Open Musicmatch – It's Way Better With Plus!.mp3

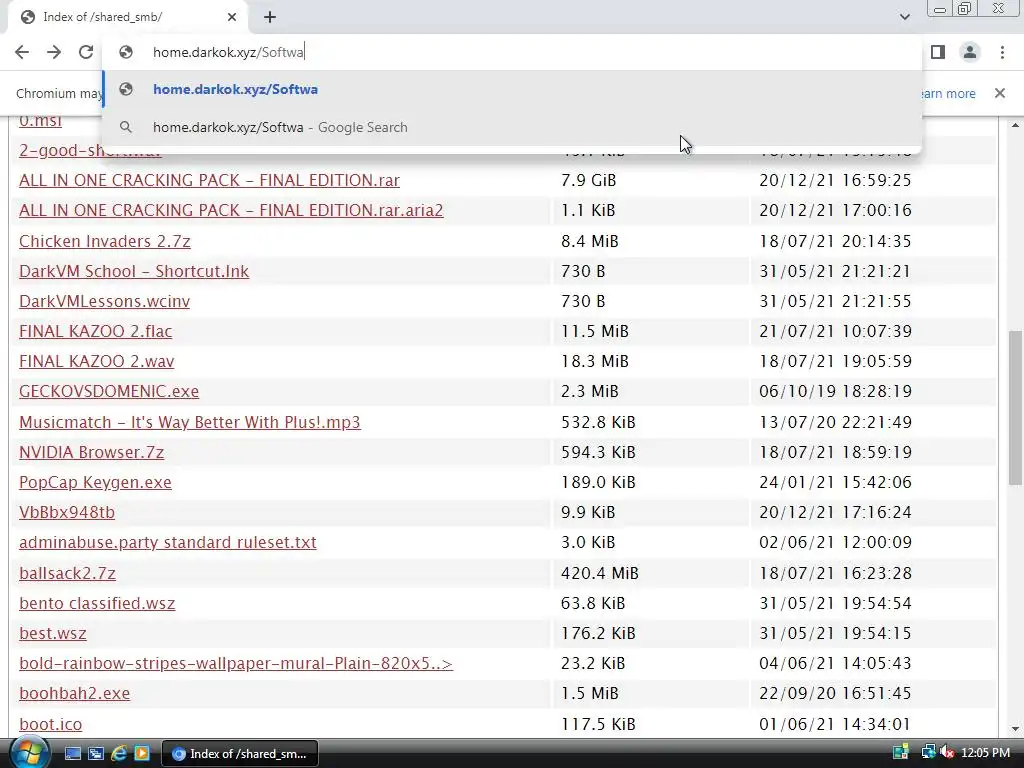point(189,422)
